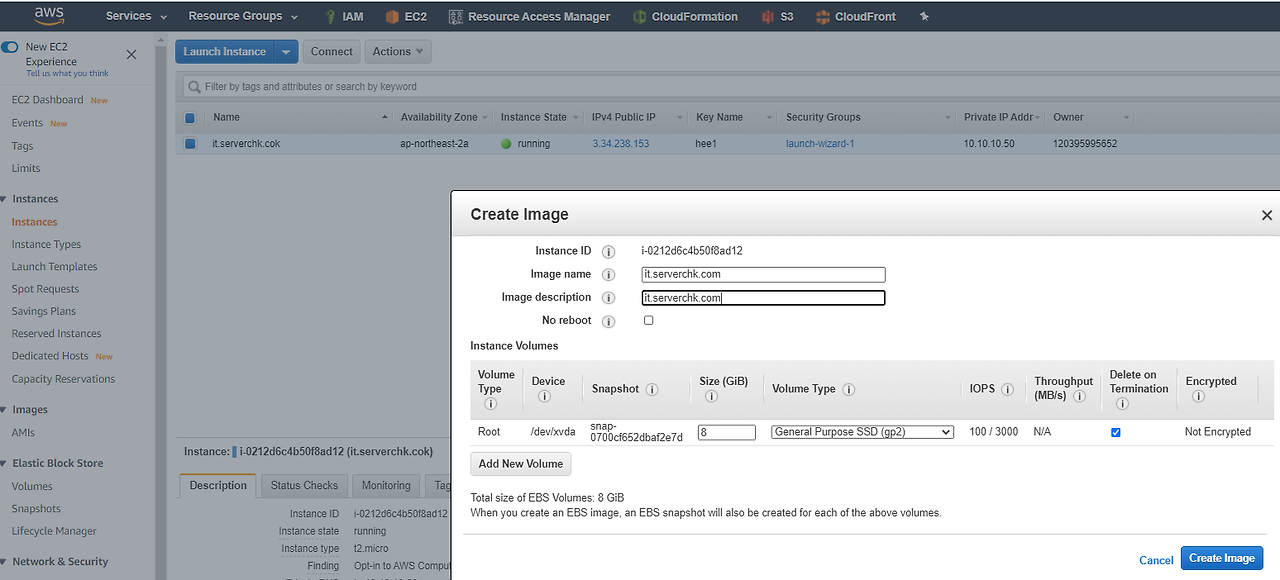Switch to the Status Checks tab
1280x580 pixels.
tap(304, 485)
